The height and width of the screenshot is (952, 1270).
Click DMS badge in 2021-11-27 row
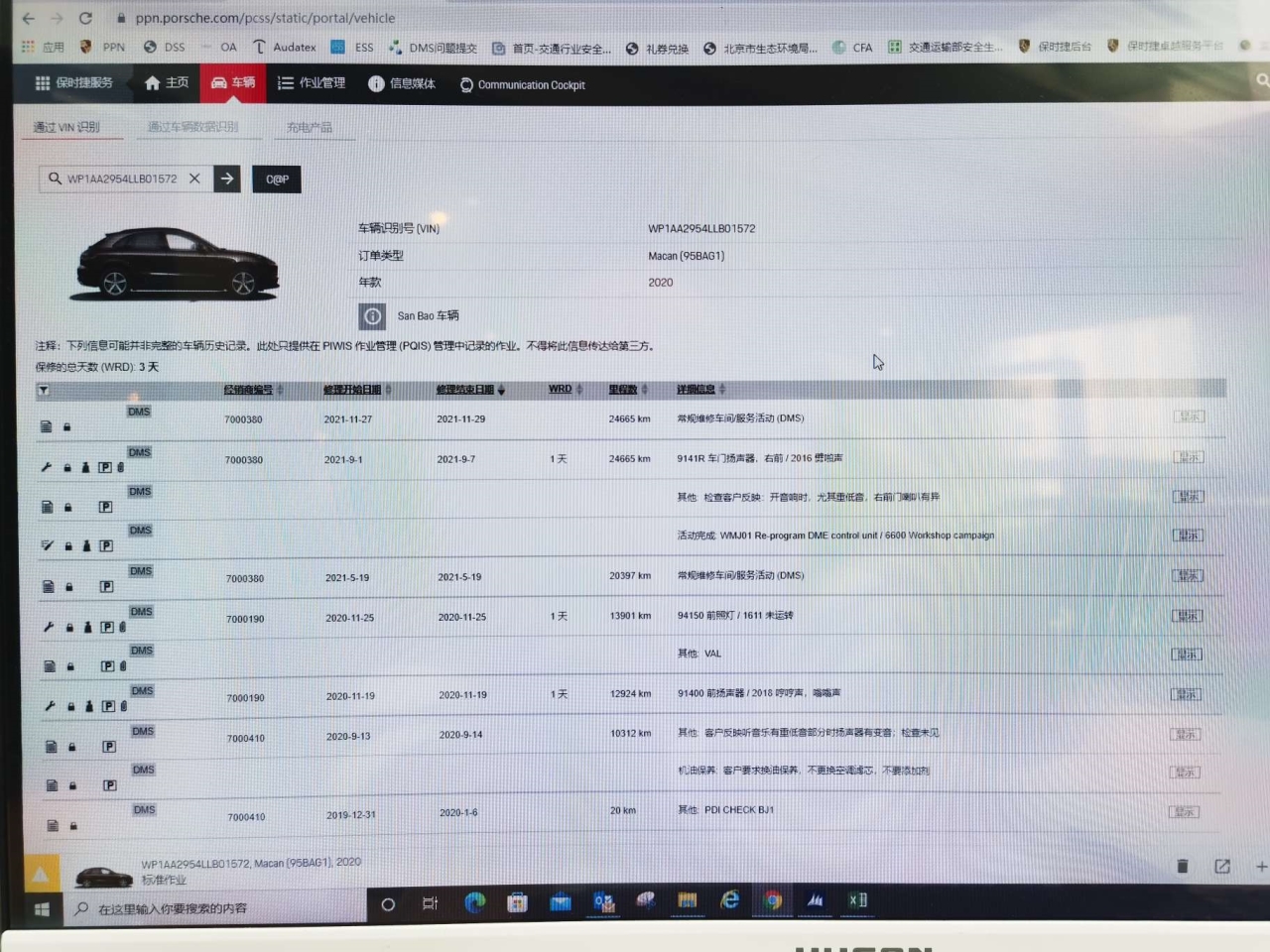point(139,412)
